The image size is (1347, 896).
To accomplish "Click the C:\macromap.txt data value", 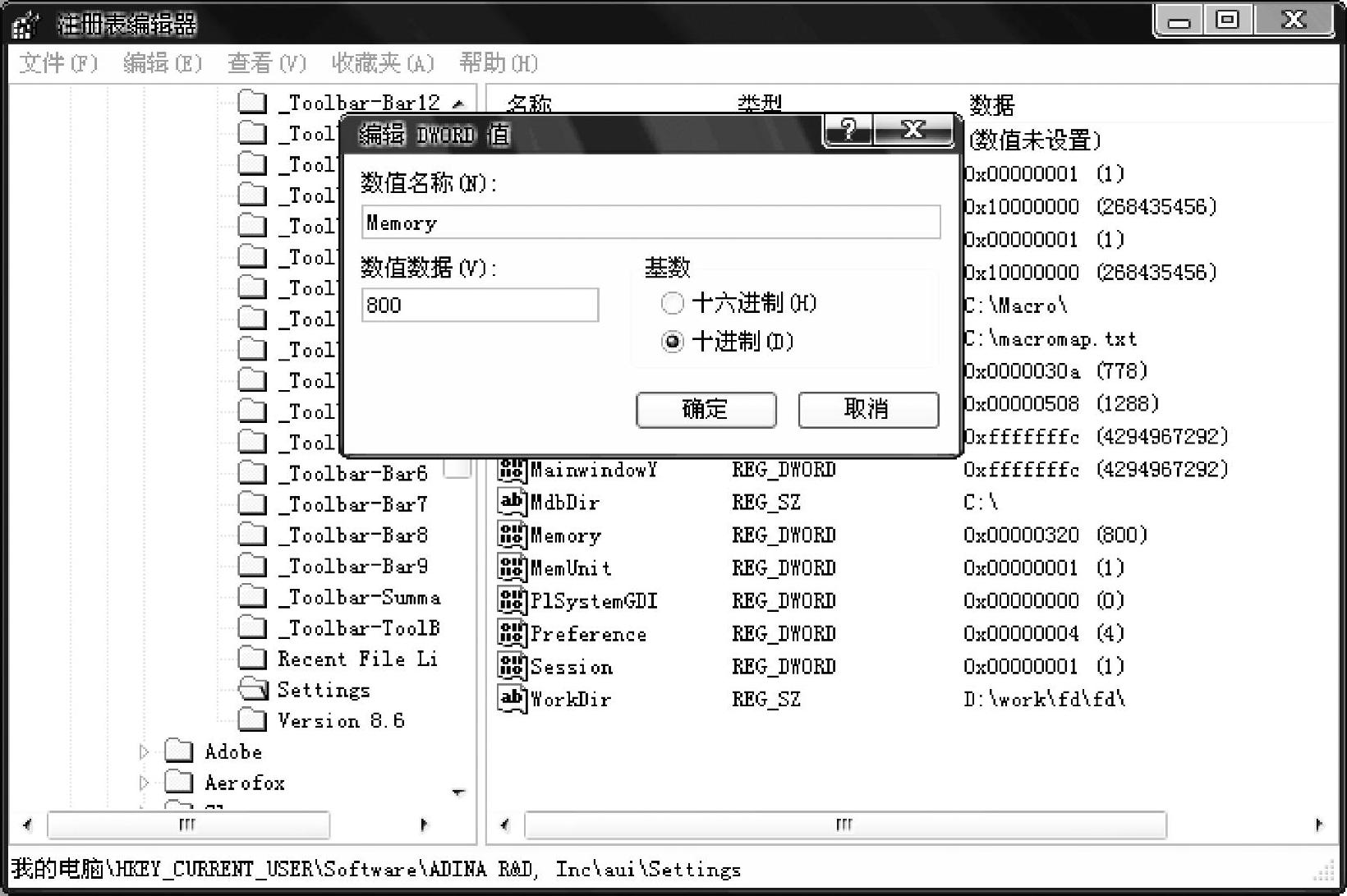I will coord(1050,338).
